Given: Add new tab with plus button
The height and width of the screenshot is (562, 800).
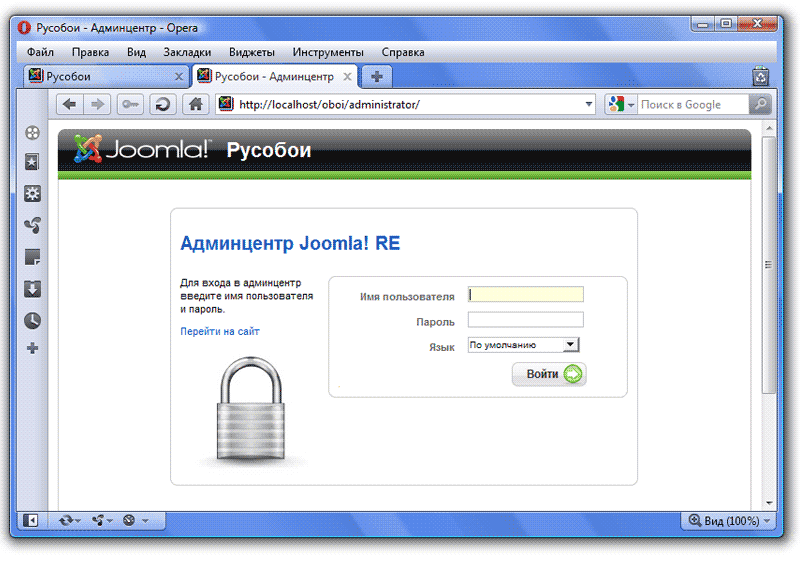Looking at the screenshot, I should (377, 76).
